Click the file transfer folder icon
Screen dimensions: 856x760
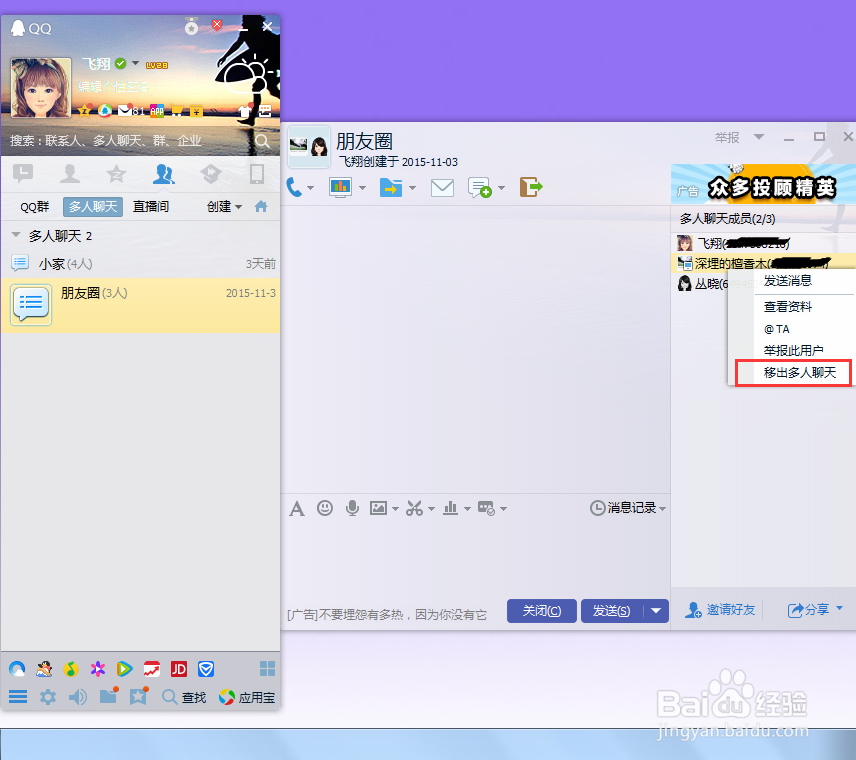pyautogui.click(x=391, y=187)
